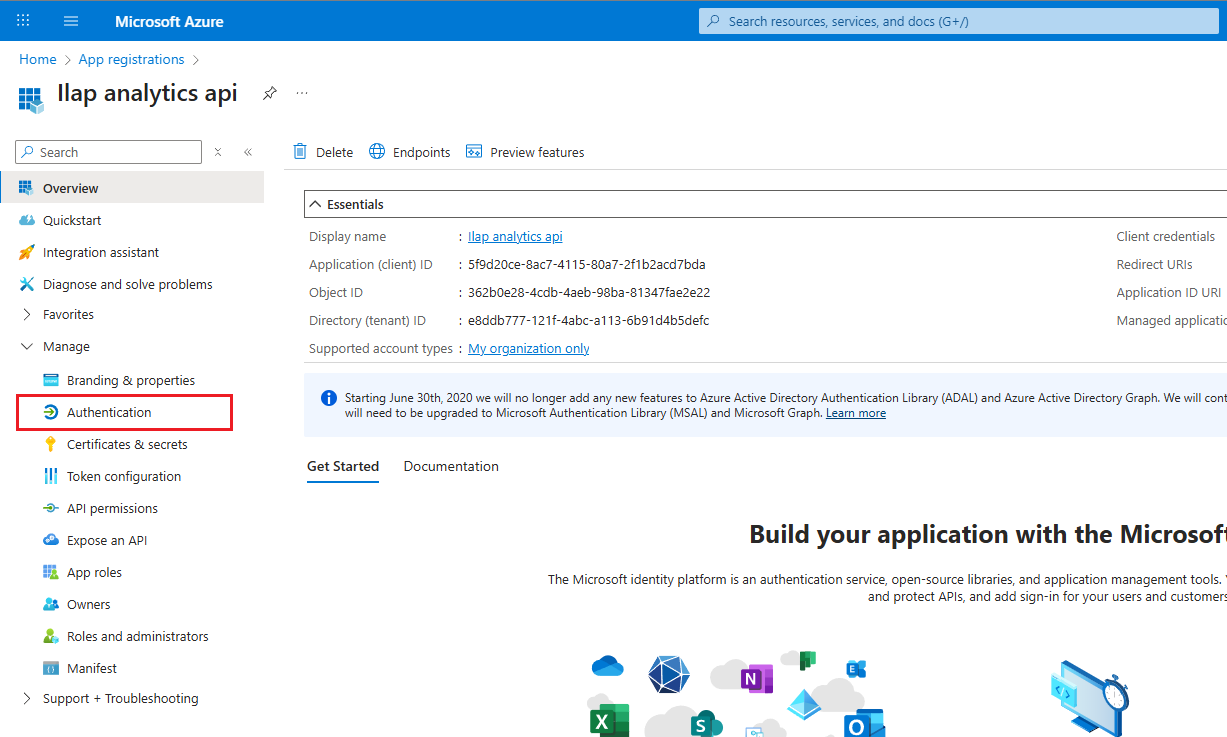Open the ellipsis more options menu
This screenshot has height=737, width=1227.
click(302, 93)
